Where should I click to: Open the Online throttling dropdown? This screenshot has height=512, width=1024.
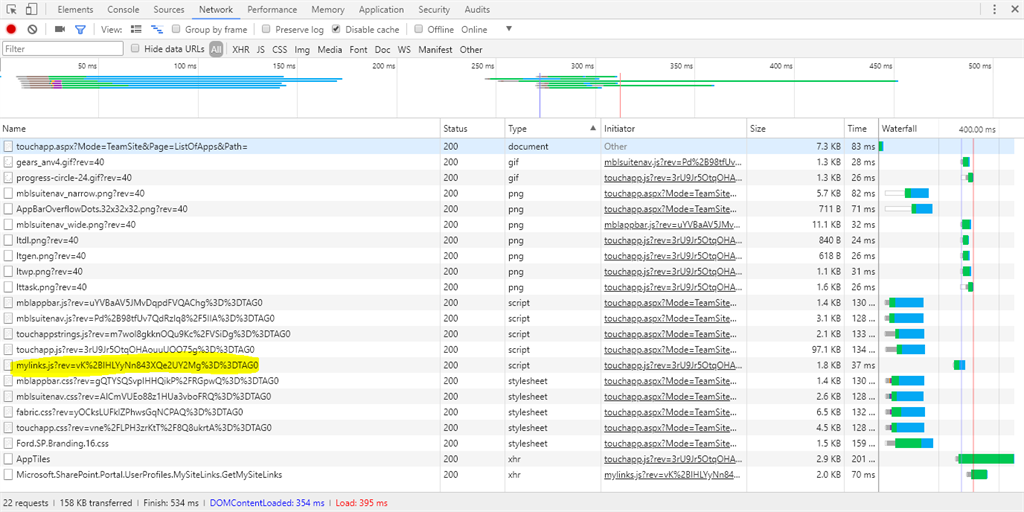pos(487,29)
